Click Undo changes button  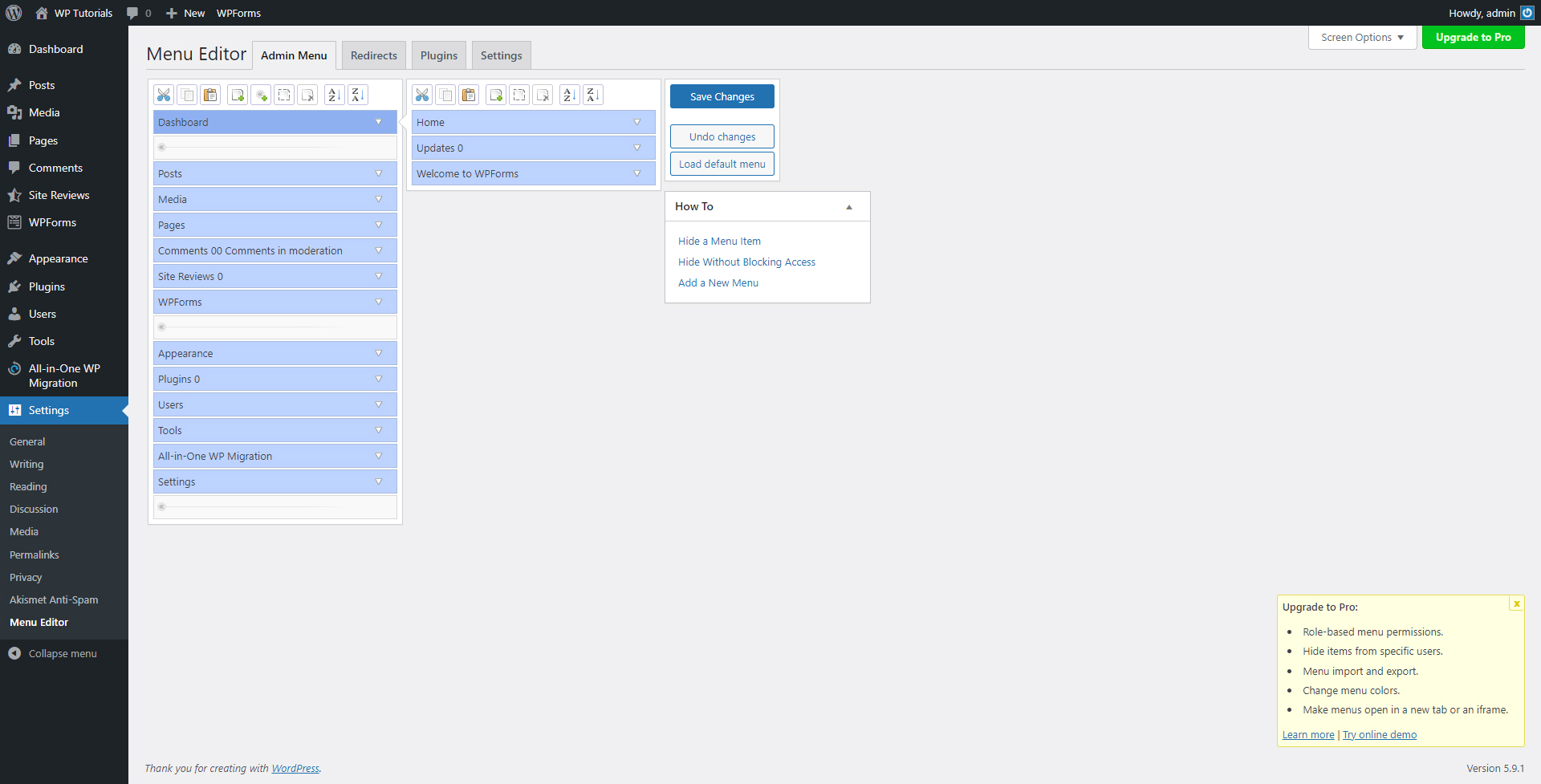point(722,136)
